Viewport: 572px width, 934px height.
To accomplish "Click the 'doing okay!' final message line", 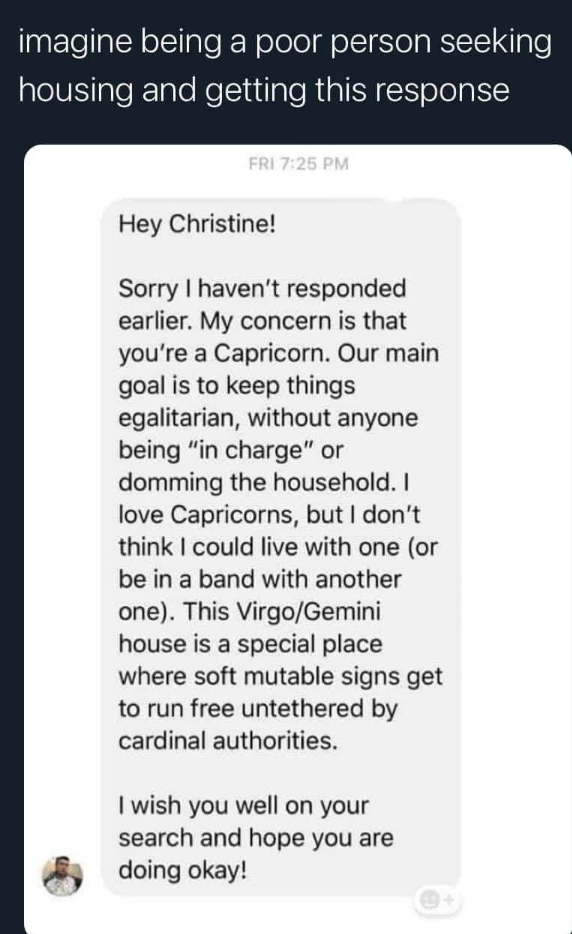I will click(182, 870).
